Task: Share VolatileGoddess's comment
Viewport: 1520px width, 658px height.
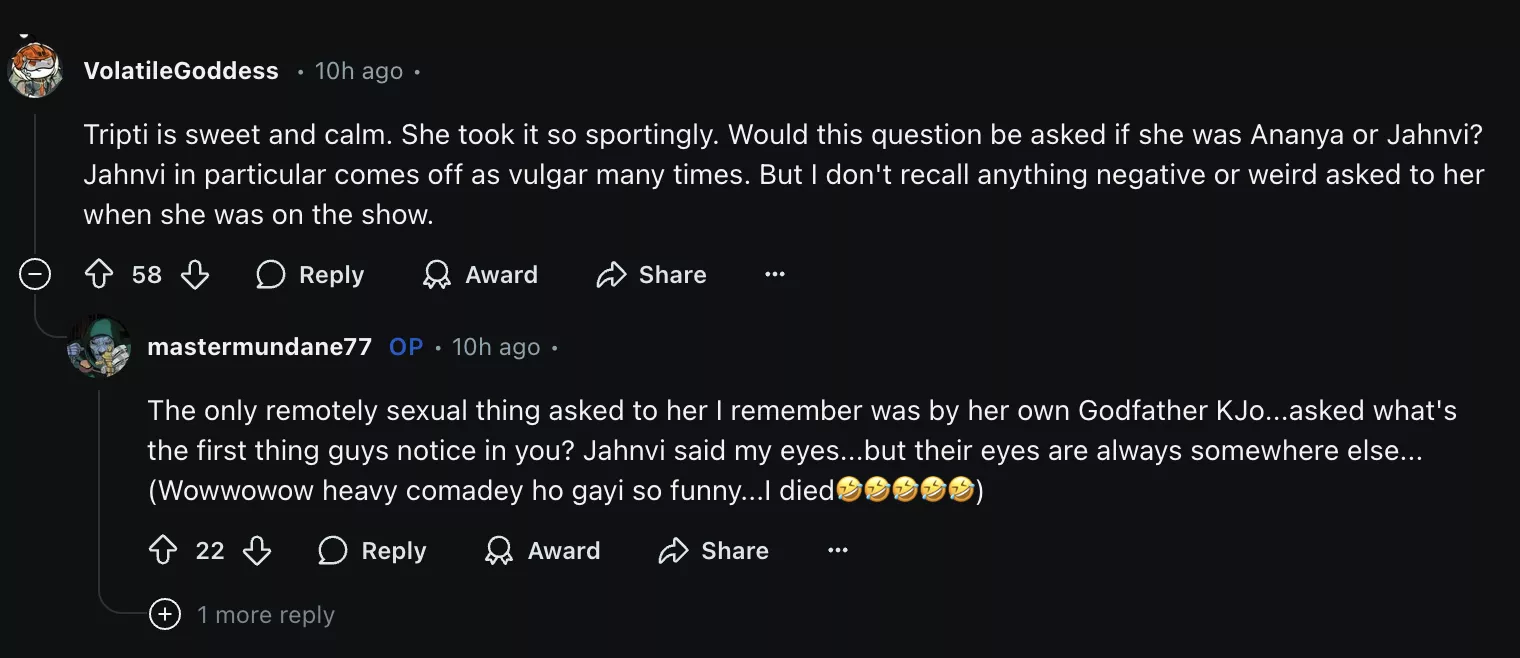Action: tap(651, 275)
